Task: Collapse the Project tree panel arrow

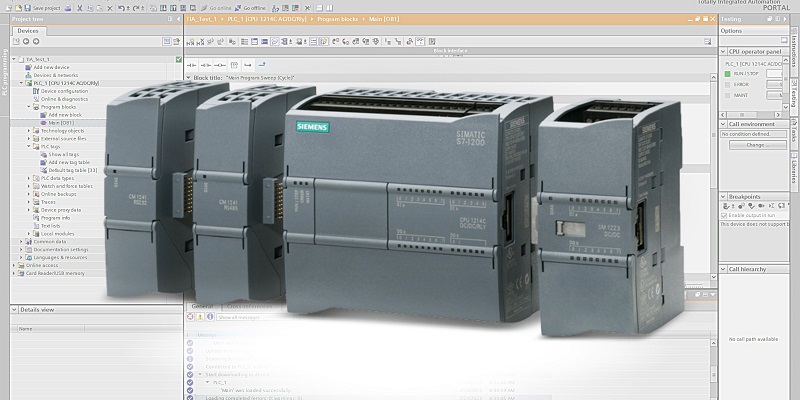Action: click(x=179, y=19)
